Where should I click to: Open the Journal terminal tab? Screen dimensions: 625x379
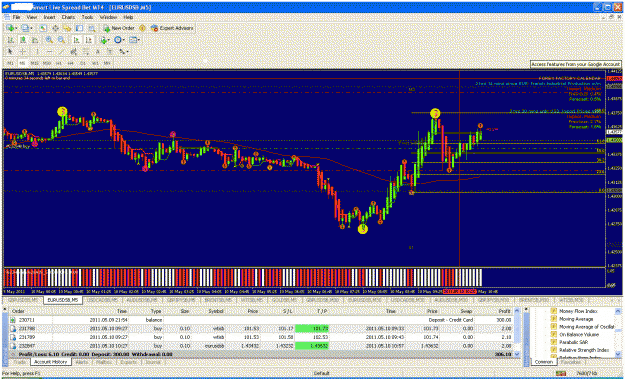tap(153, 362)
